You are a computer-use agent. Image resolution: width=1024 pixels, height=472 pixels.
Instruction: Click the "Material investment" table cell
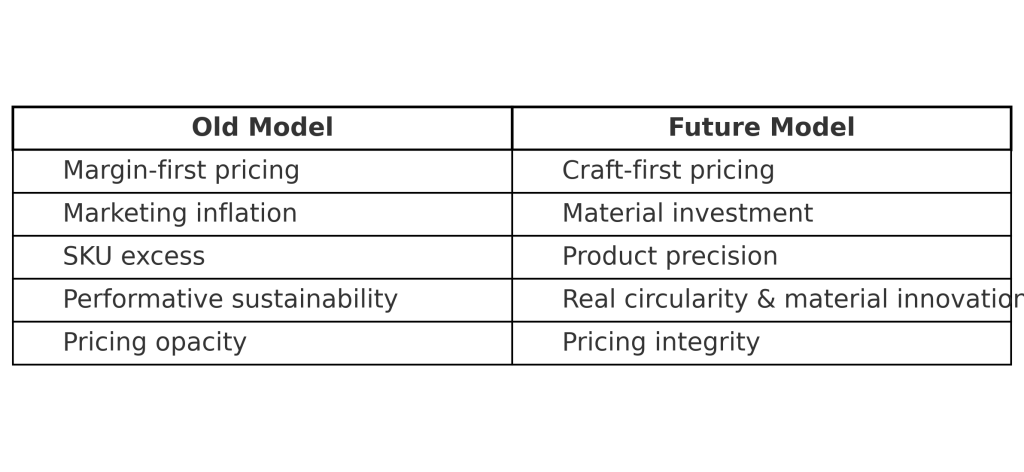[x=687, y=214]
